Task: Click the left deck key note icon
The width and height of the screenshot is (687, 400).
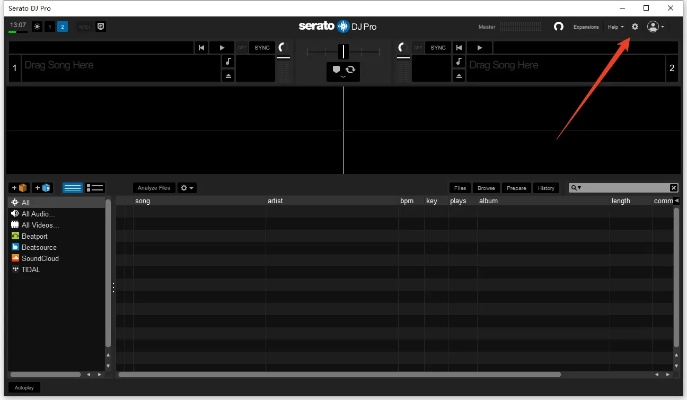Action: point(228,61)
